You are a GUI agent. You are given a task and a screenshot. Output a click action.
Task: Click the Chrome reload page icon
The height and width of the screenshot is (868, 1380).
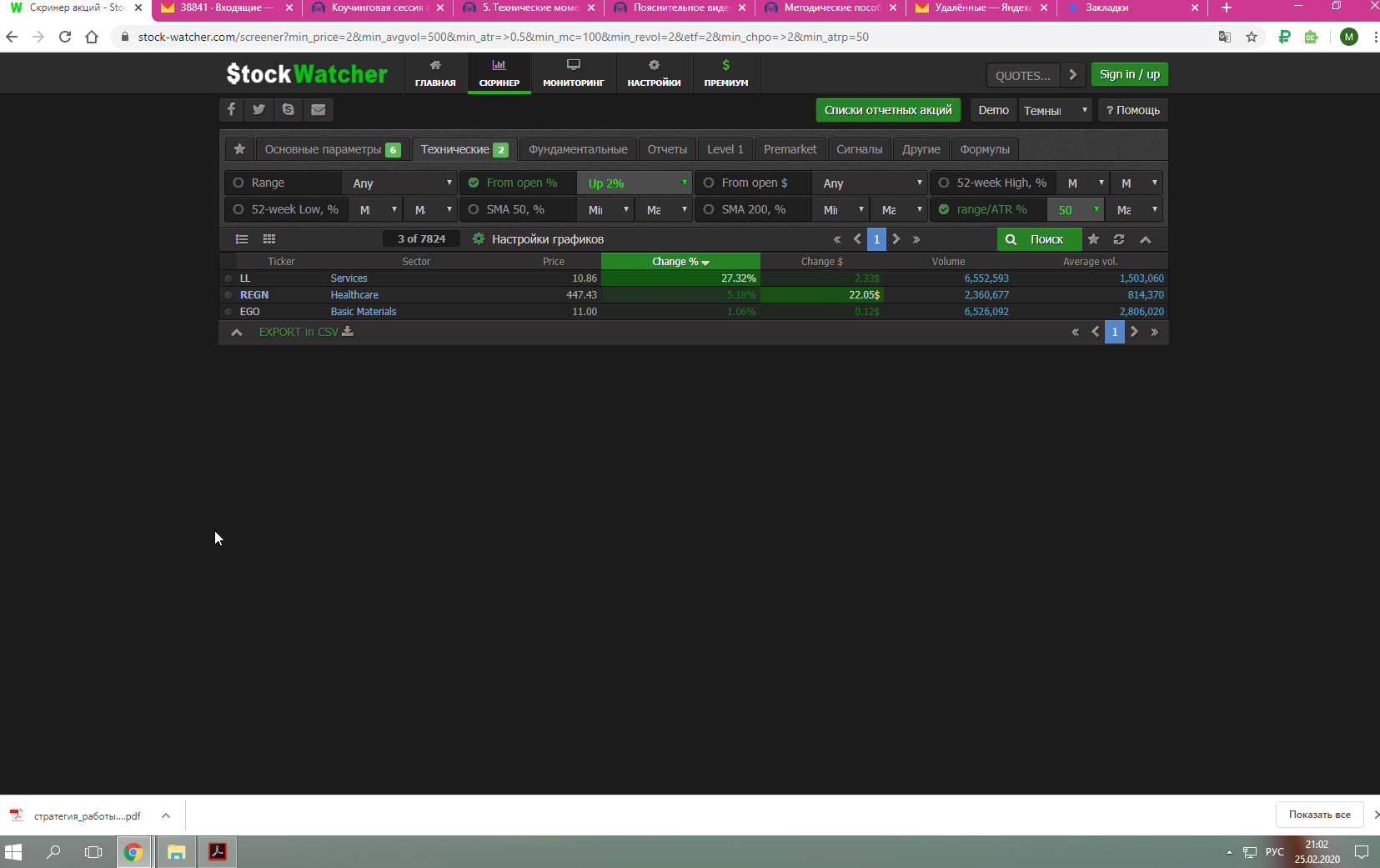(65, 37)
